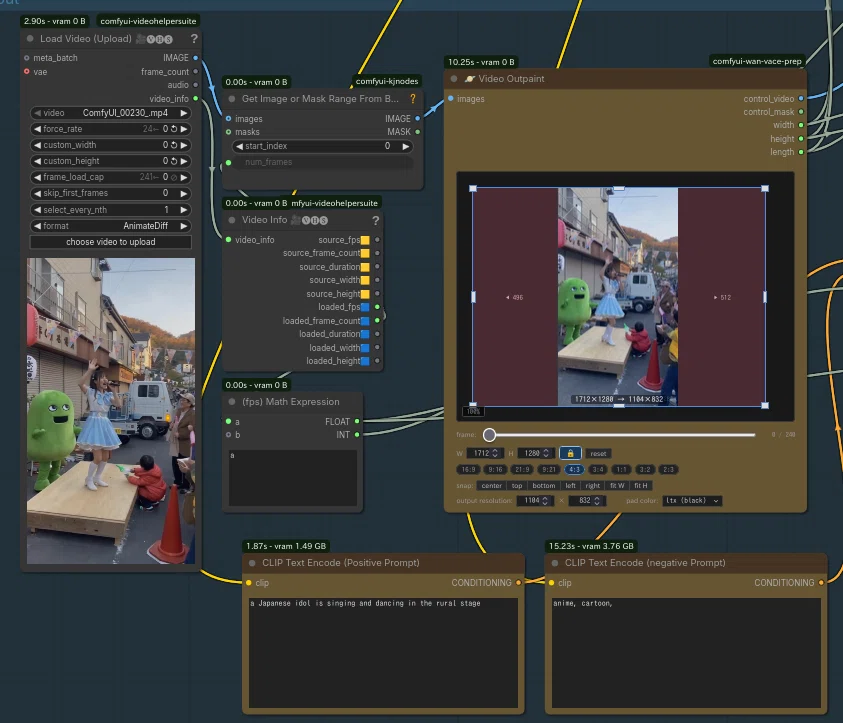Open help for Video Info node
The width and height of the screenshot is (843, 723).
(375, 220)
